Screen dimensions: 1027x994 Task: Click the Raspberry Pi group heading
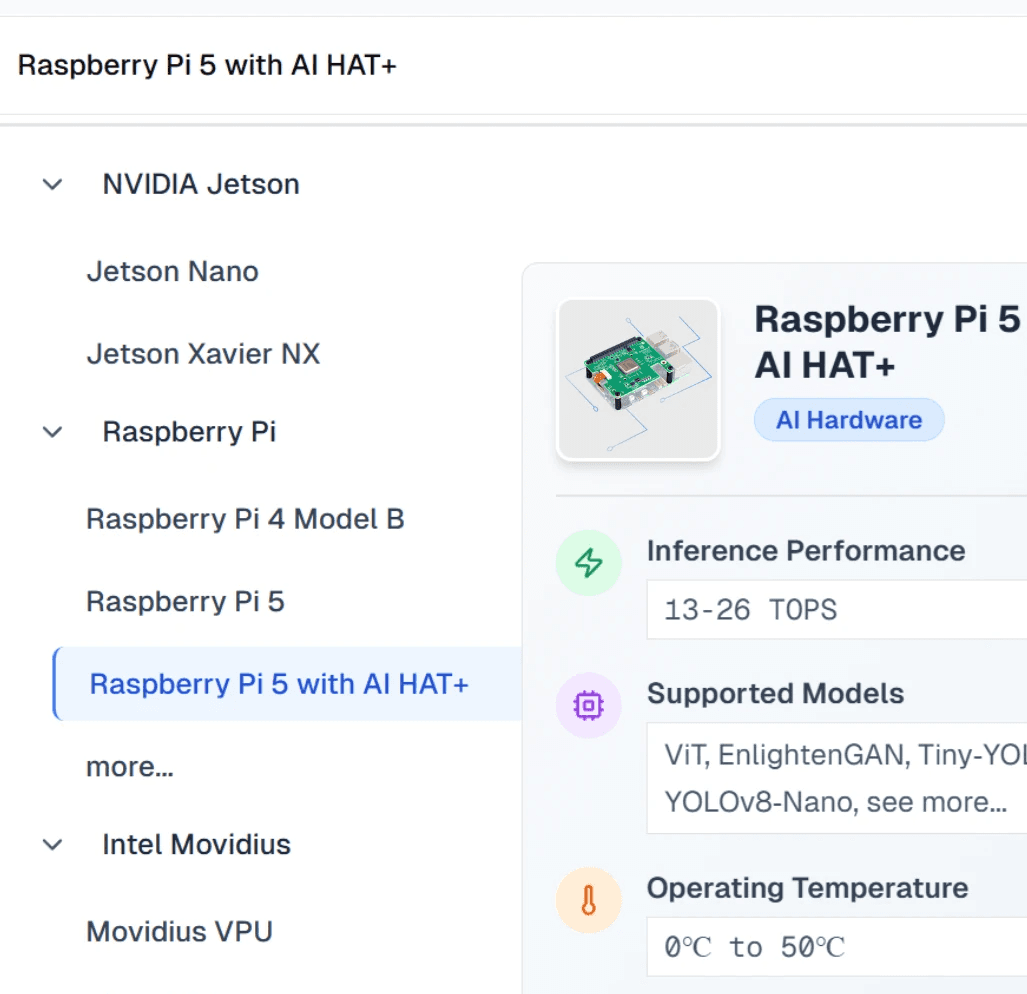click(x=189, y=432)
